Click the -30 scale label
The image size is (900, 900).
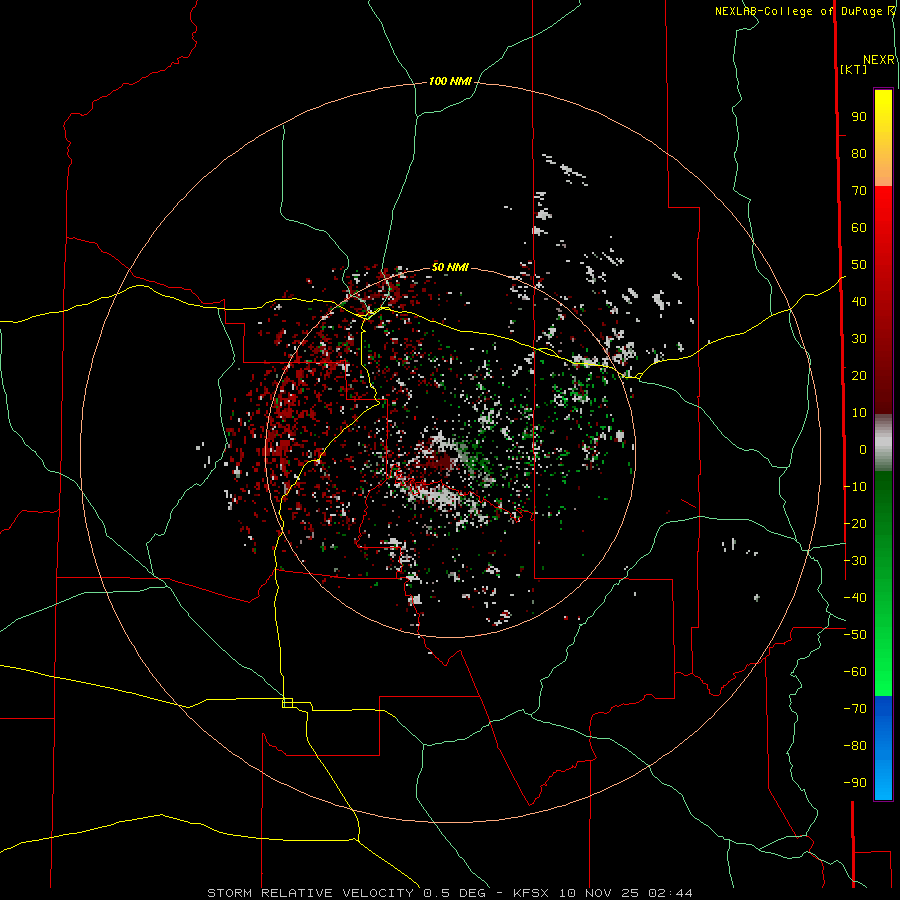pyautogui.click(x=855, y=561)
